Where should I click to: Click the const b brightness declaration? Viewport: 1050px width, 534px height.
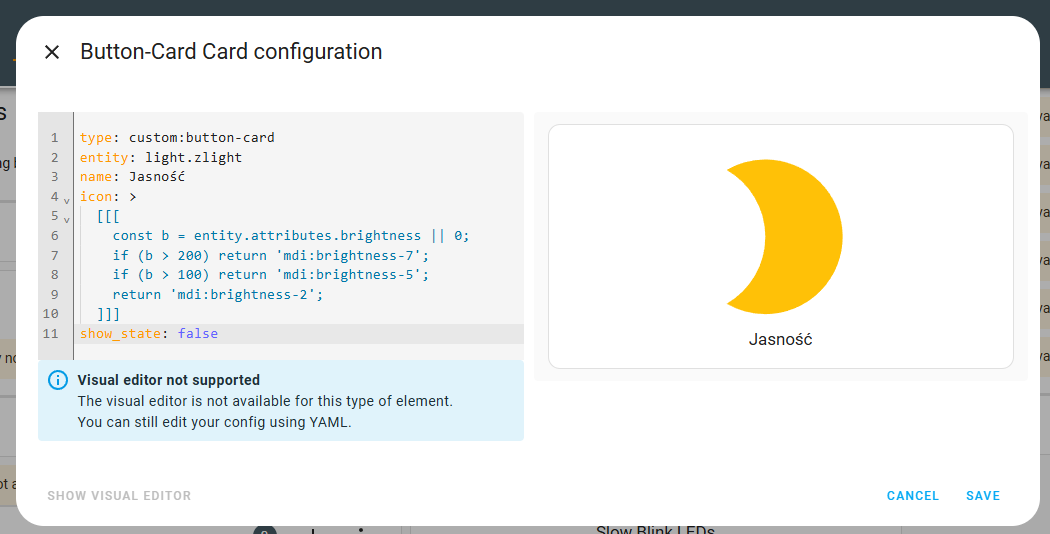click(x=291, y=236)
